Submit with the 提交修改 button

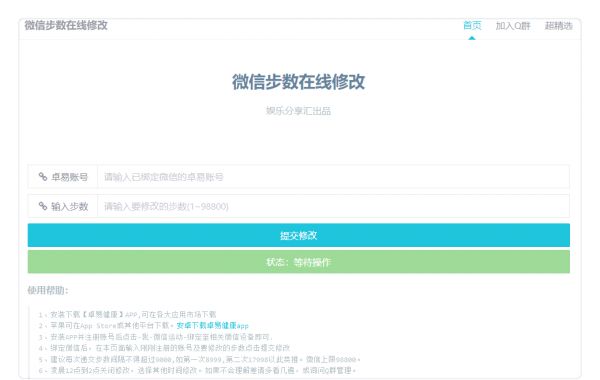(298, 235)
